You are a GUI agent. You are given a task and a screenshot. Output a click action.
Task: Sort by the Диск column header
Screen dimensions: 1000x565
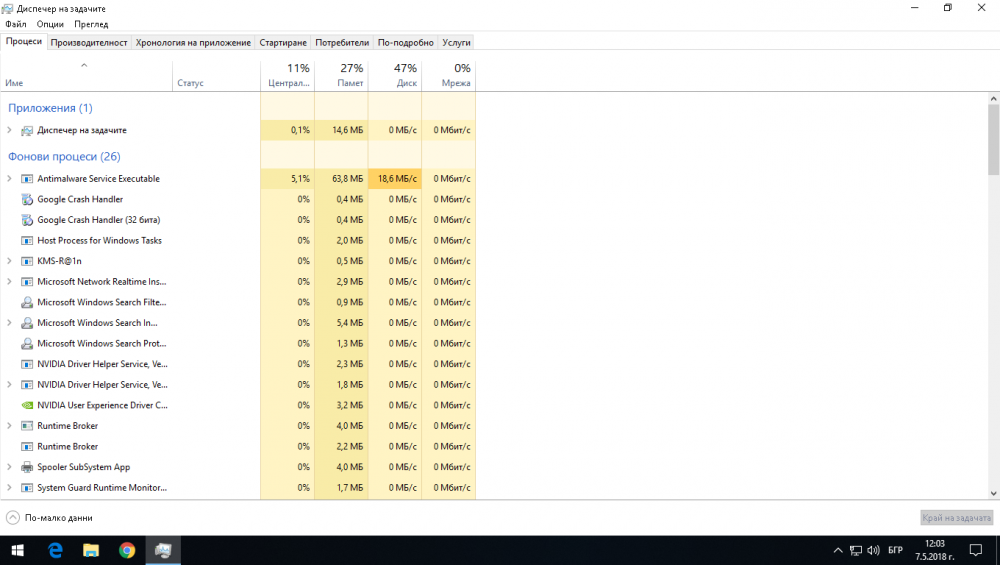click(395, 76)
